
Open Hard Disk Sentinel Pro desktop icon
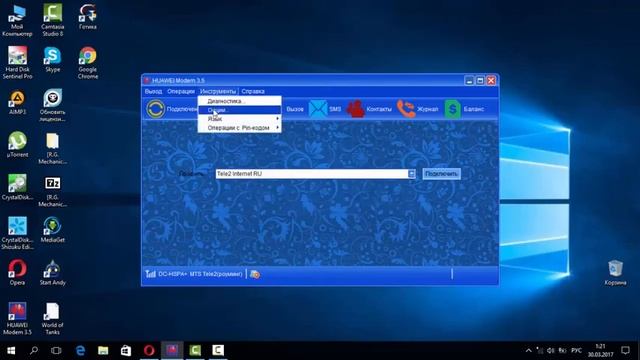(17, 62)
